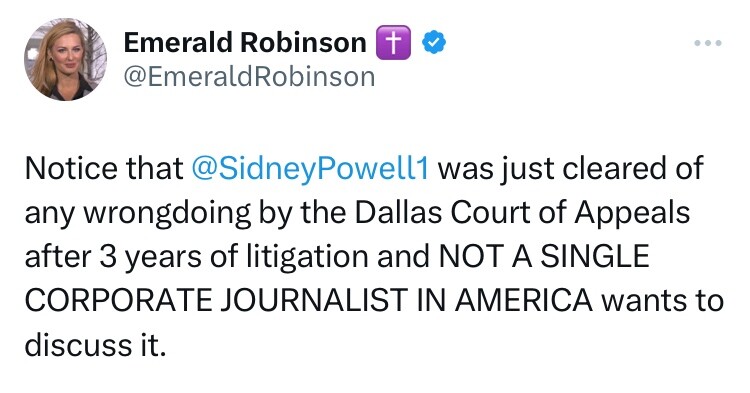Click the words "wants to"
Screen dimensions: 750x393
pyautogui.click(x=662, y=301)
